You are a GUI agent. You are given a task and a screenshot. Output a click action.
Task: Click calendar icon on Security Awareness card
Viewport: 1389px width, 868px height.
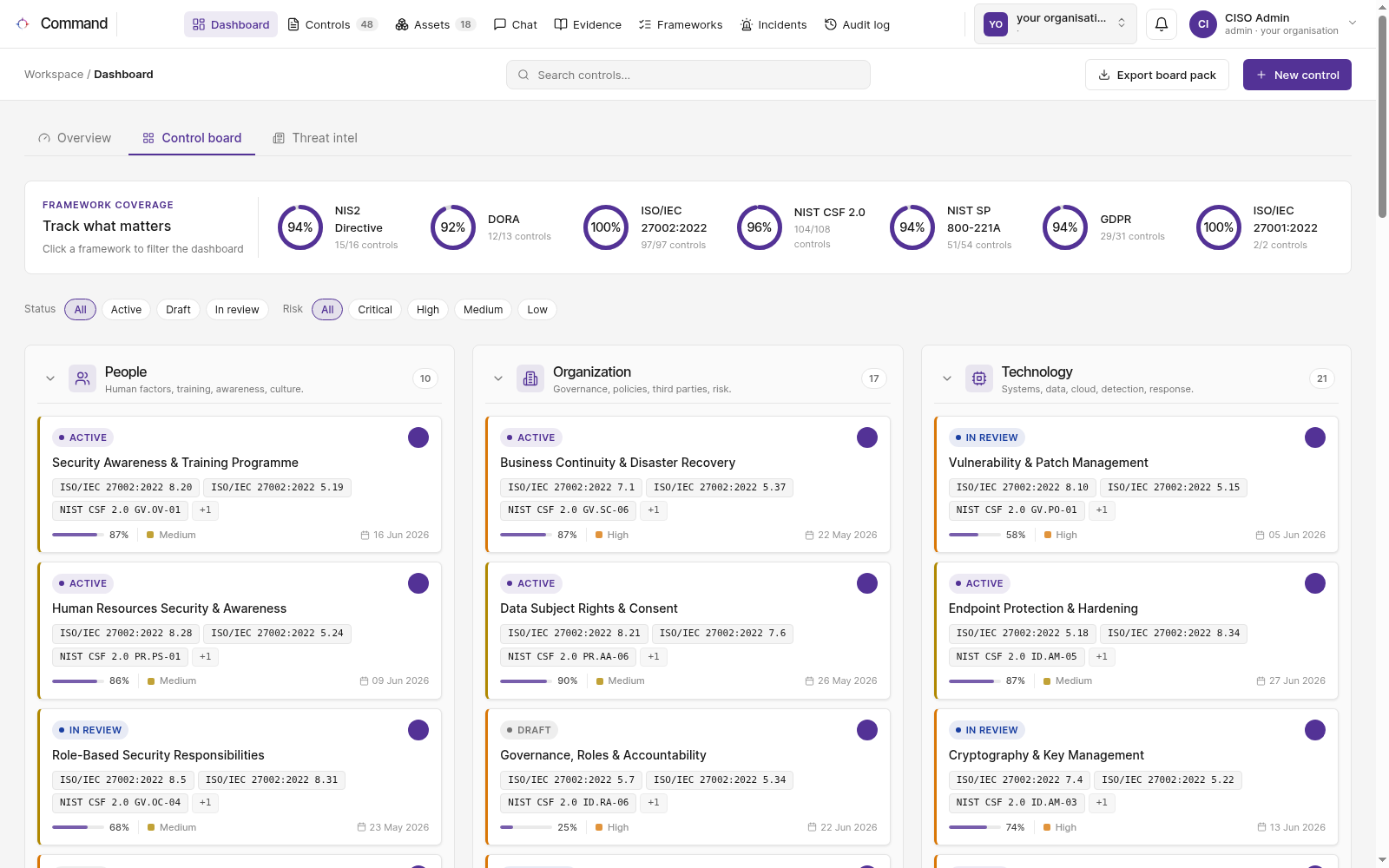click(365, 536)
